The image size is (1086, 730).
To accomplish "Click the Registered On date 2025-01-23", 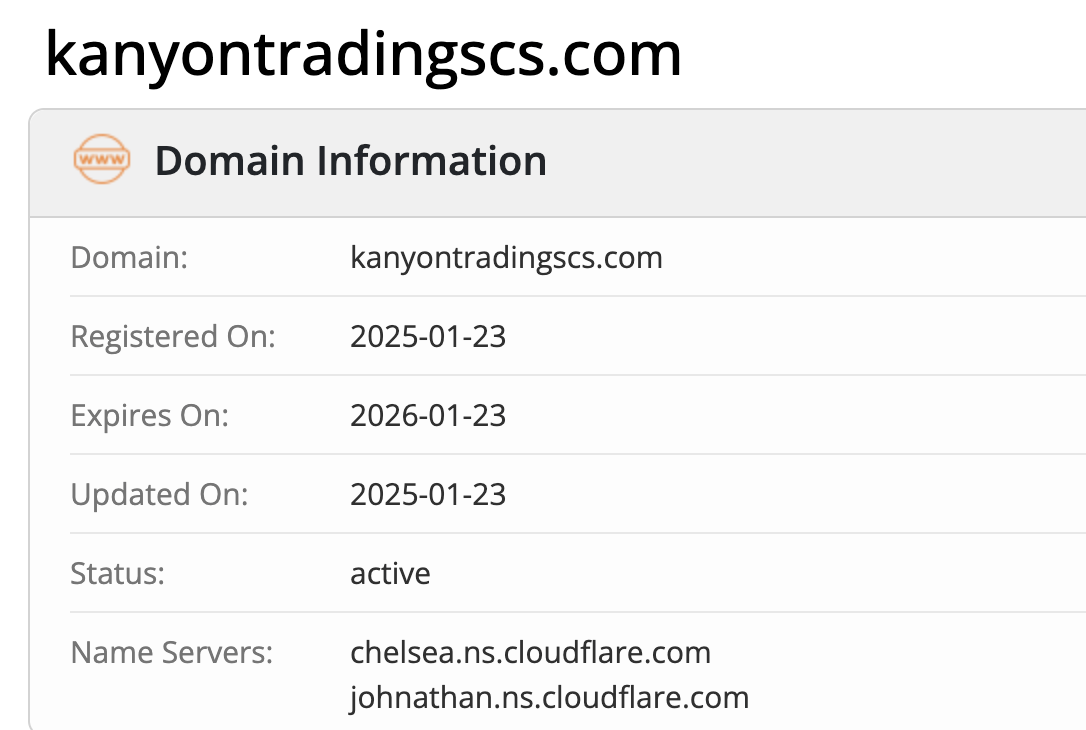I will (428, 337).
